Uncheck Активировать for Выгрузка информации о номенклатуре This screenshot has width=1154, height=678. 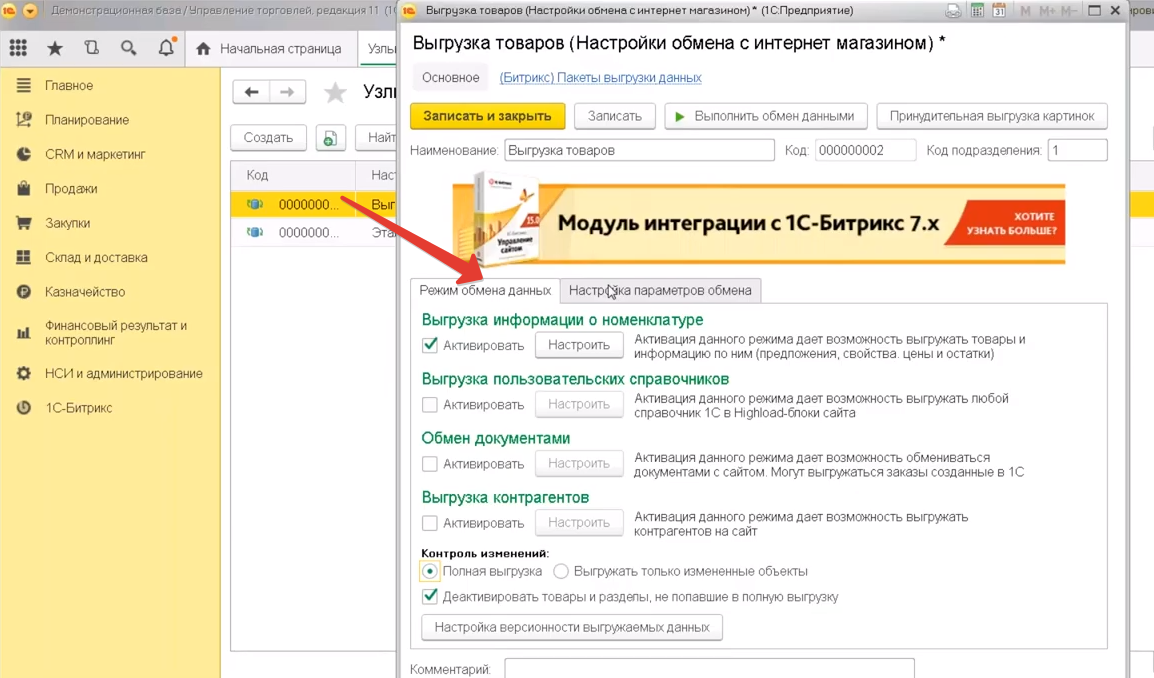click(430, 345)
